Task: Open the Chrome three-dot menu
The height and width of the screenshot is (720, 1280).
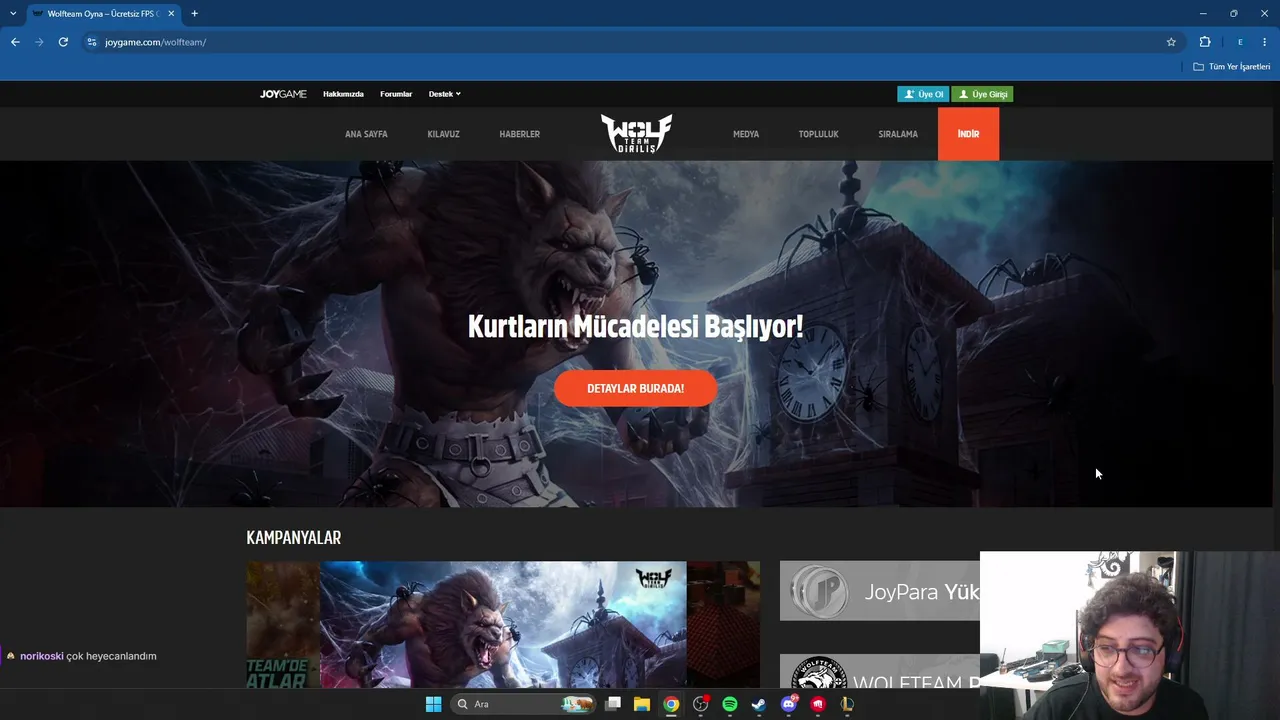Action: 1265,42
